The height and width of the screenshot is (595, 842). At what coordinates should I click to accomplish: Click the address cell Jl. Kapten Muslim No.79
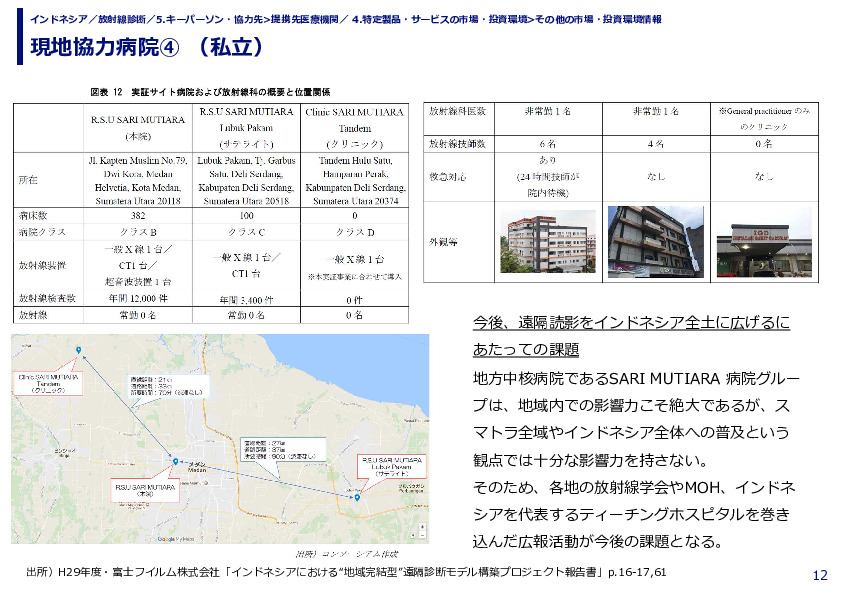point(138,180)
